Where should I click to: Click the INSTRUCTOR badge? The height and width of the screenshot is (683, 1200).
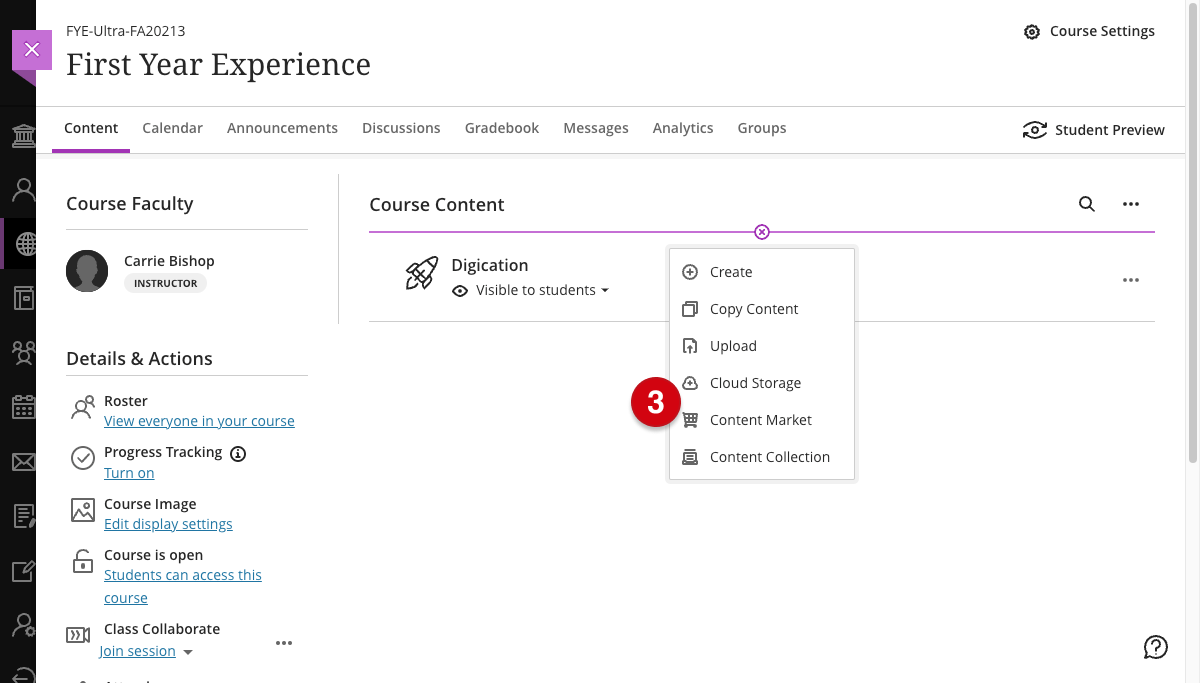coord(166,283)
